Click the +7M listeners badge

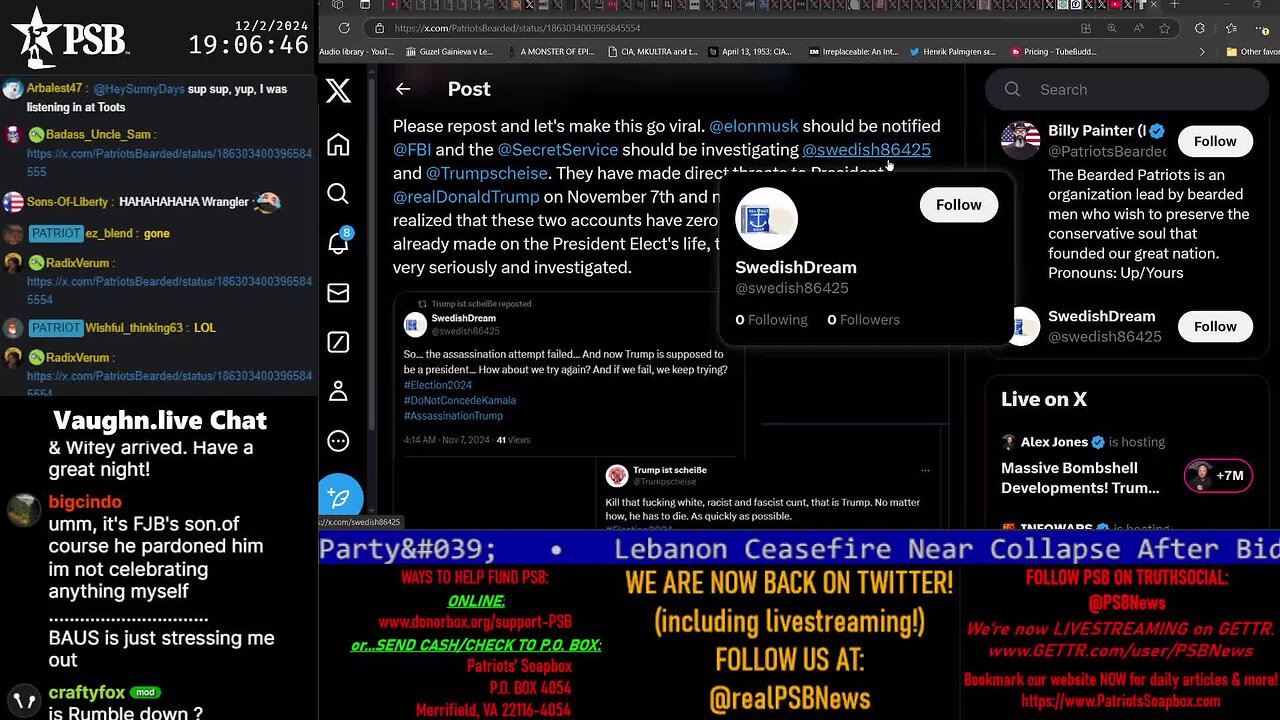point(1217,476)
